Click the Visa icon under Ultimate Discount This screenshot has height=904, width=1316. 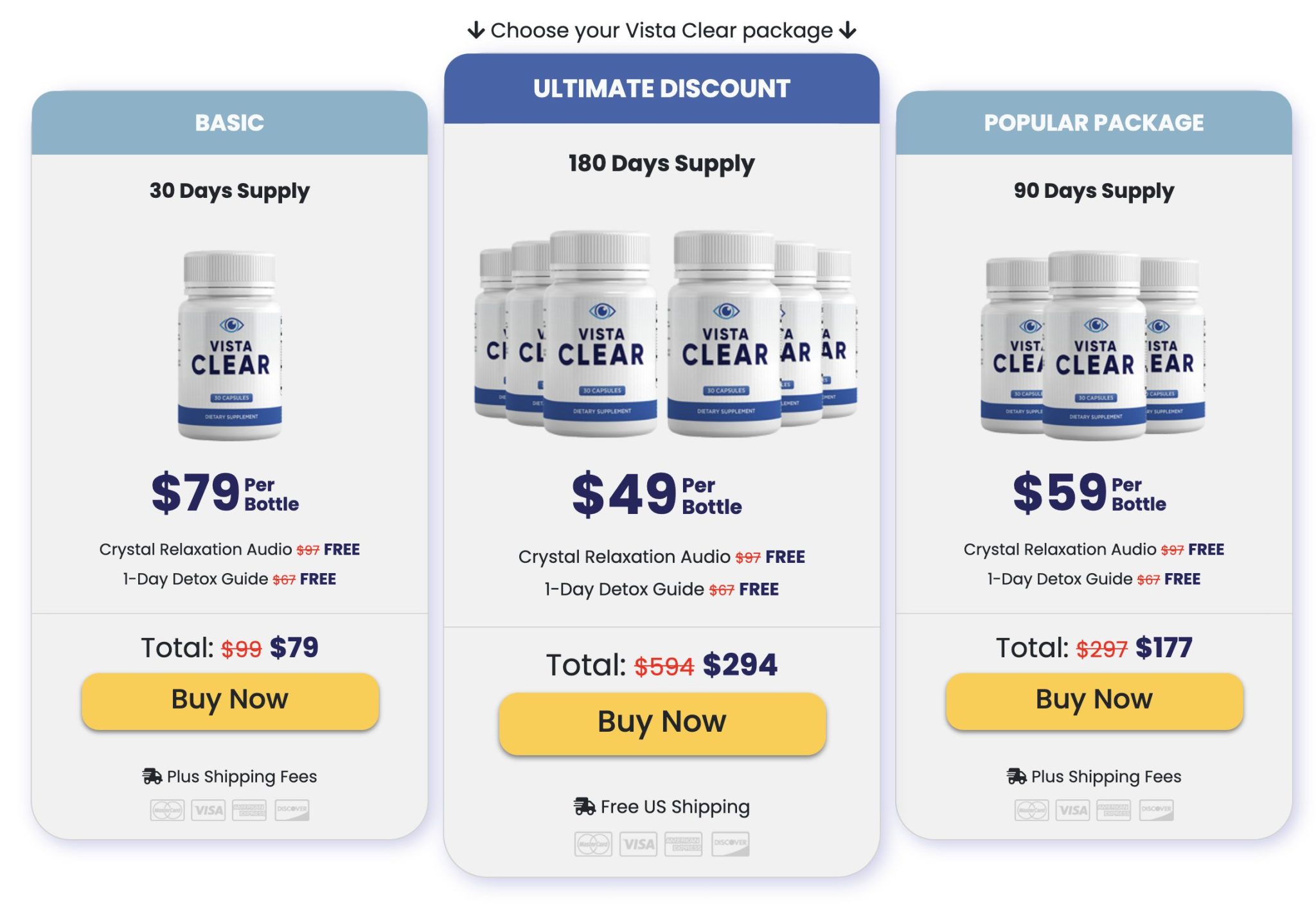[x=638, y=844]
